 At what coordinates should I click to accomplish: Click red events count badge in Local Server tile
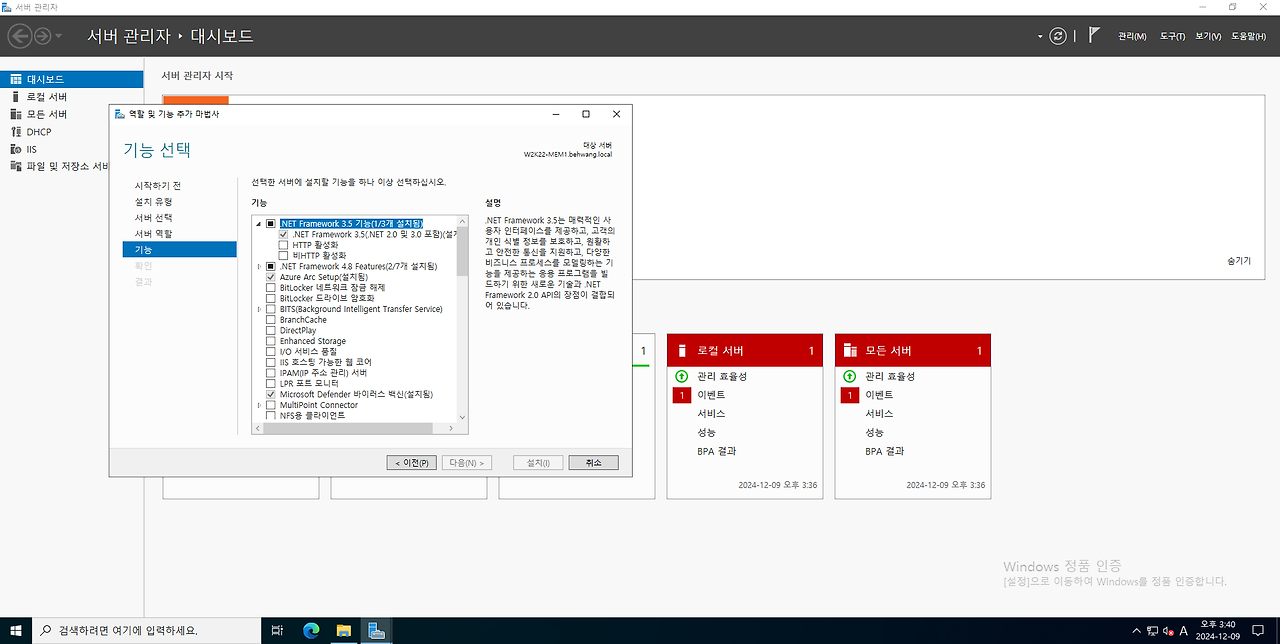click(681, 395)
